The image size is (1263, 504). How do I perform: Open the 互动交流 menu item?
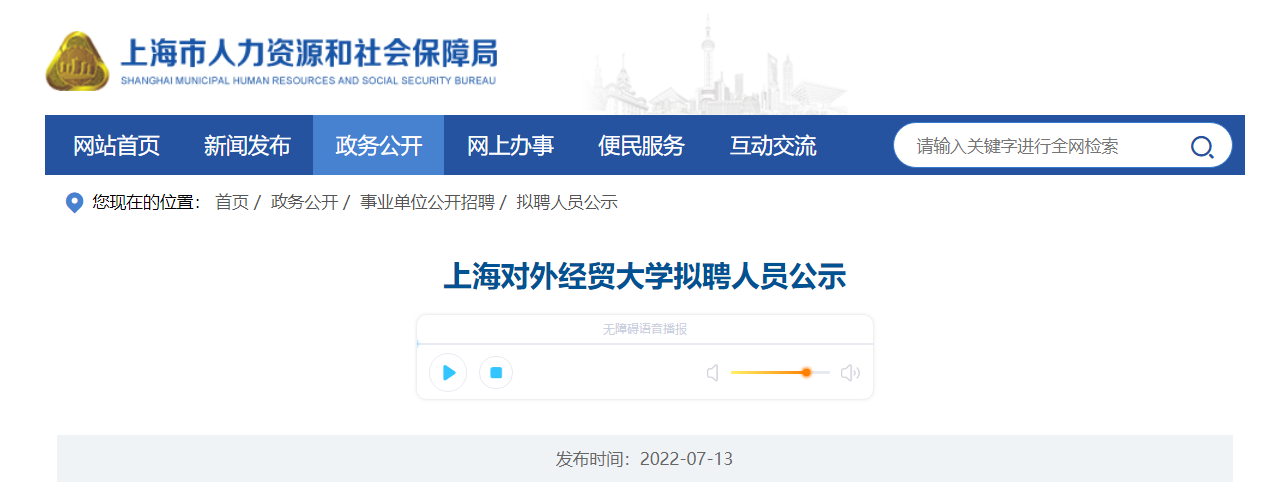(773, 146)
